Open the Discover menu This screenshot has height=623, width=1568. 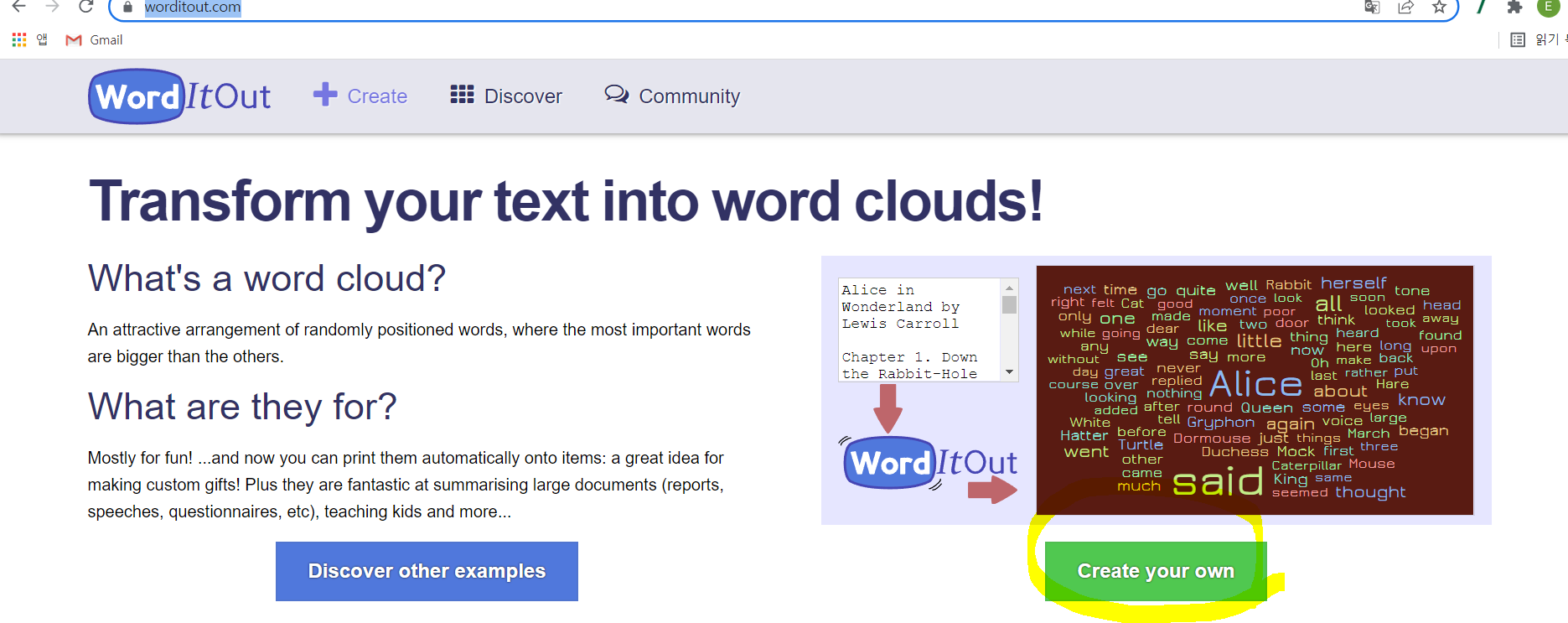click(506, 96)
